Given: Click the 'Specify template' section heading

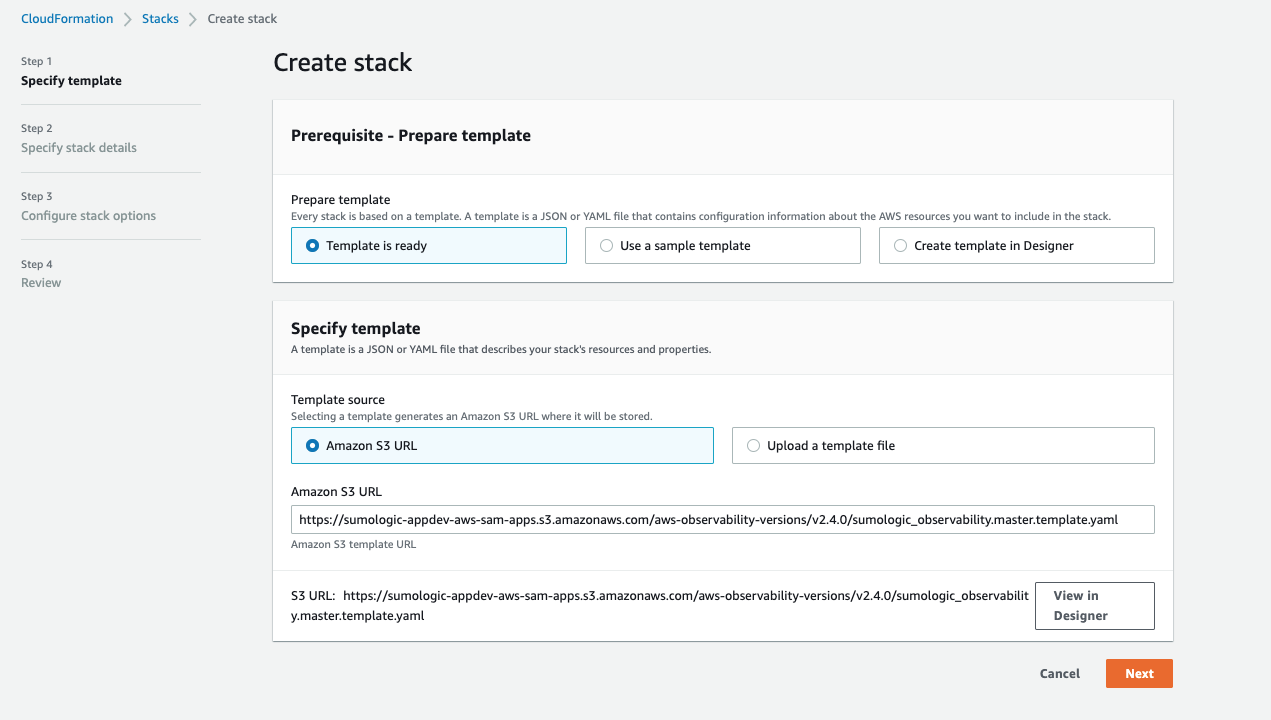Looking at the screenshot, I should coord(356,327).
